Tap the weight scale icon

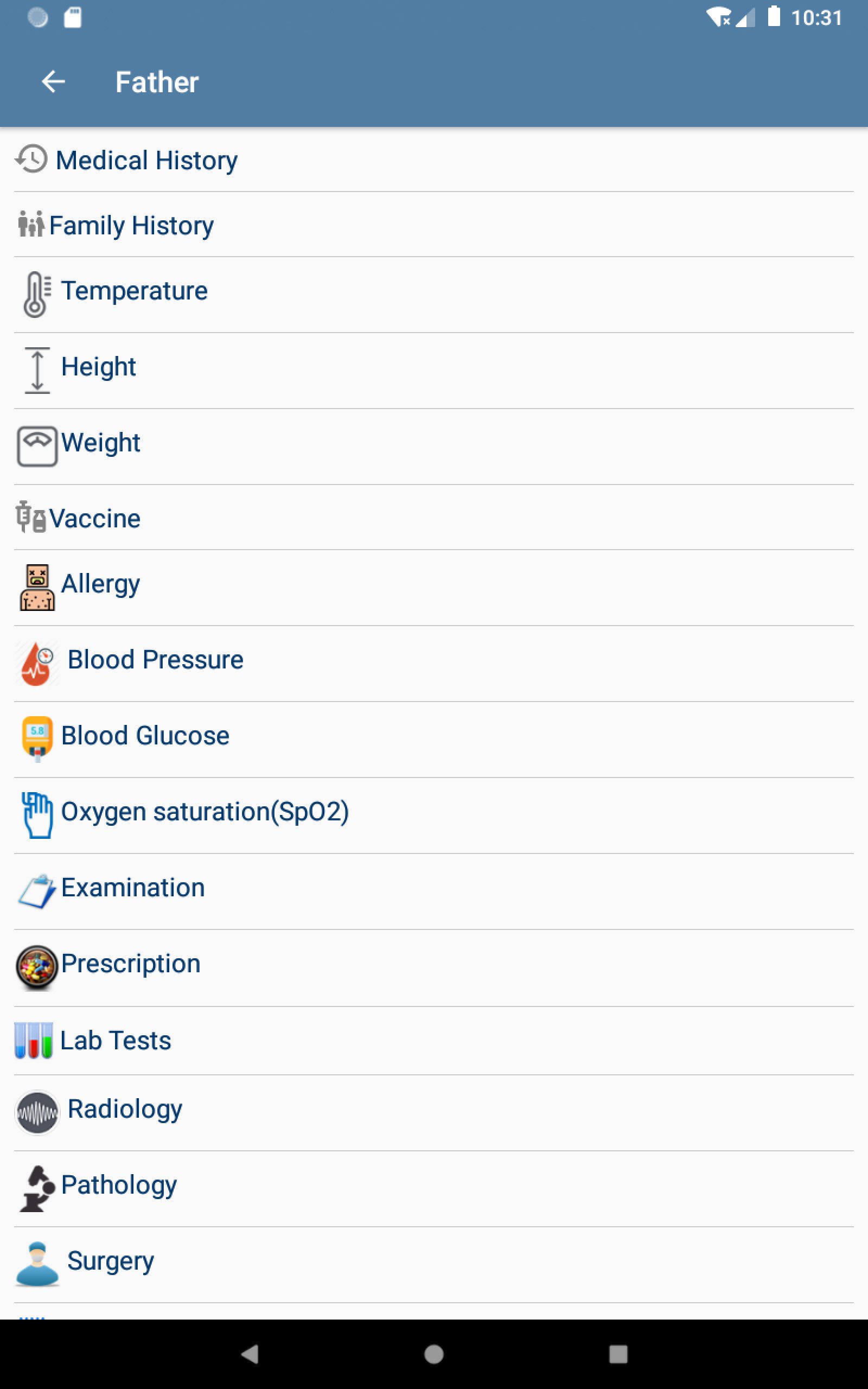37,446
